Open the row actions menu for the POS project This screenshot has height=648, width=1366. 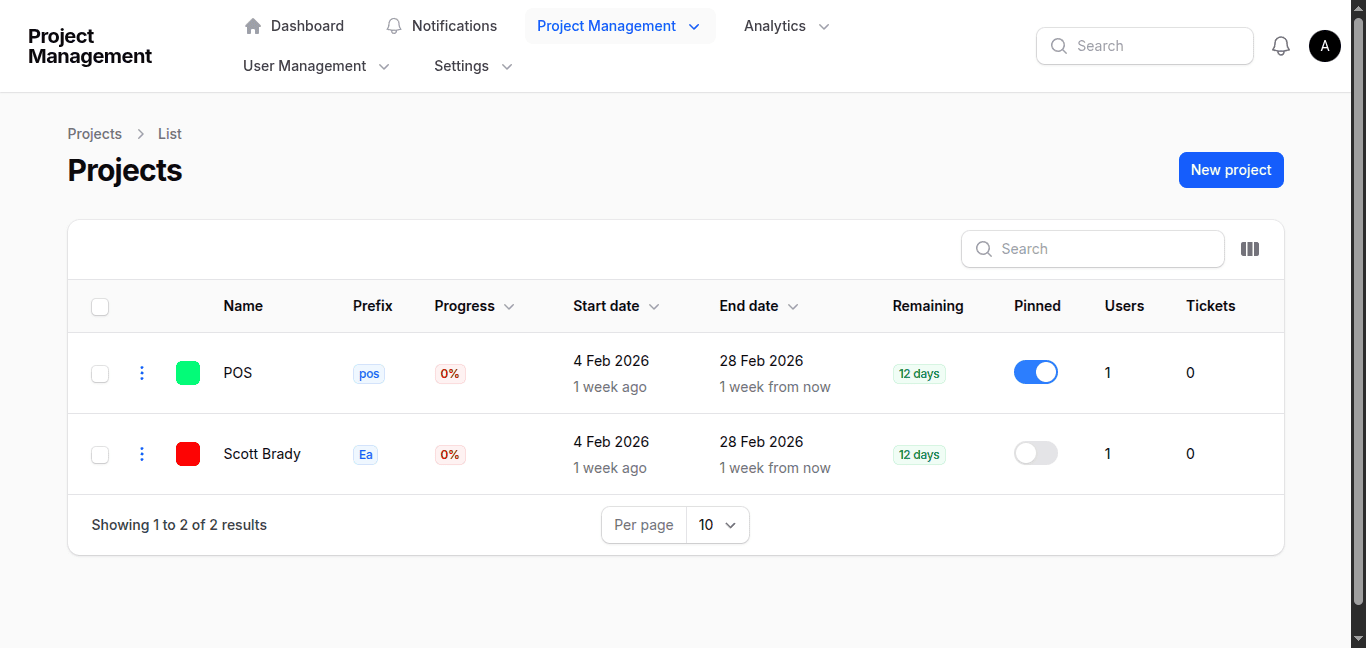point(141,372)
